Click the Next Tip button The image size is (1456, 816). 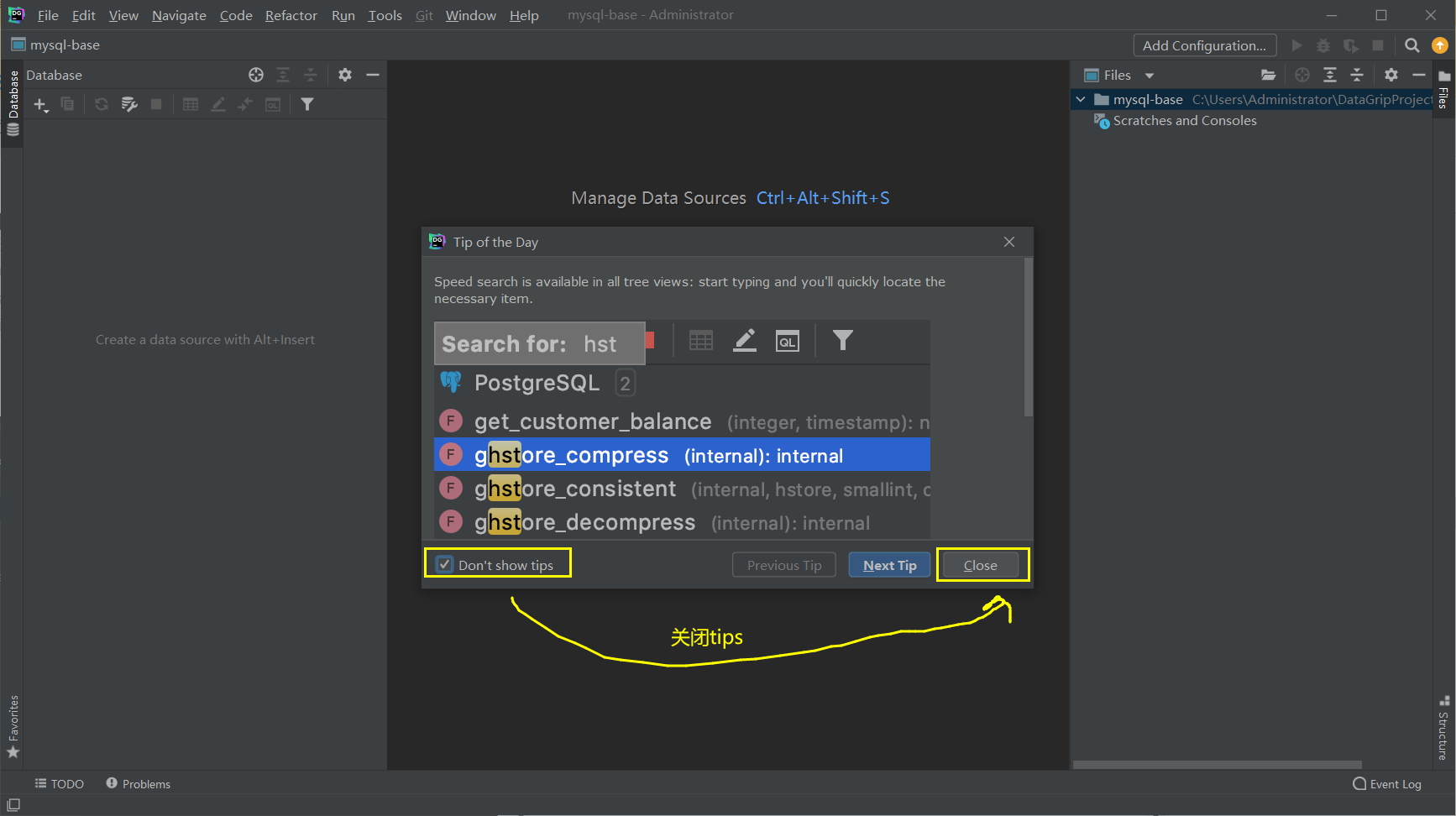889,565
